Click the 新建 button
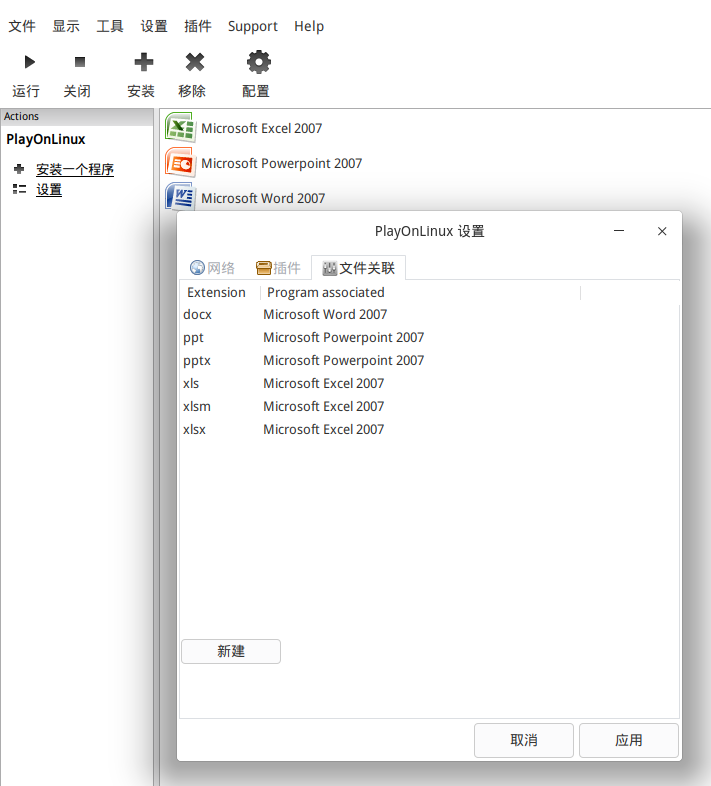The height and width of the screenshot is (786, 711). (231, 651)
